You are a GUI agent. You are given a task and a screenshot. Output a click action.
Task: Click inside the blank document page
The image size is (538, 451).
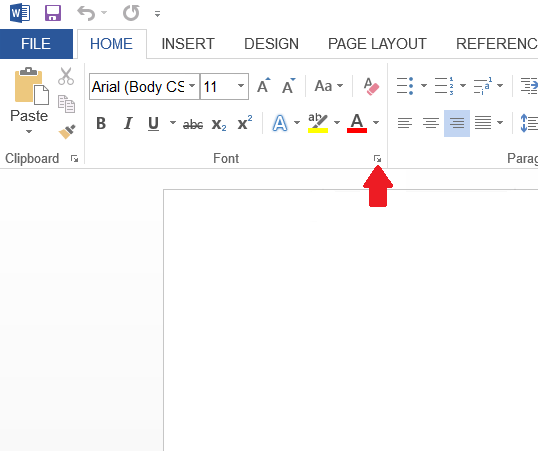(x=351, y=320)
